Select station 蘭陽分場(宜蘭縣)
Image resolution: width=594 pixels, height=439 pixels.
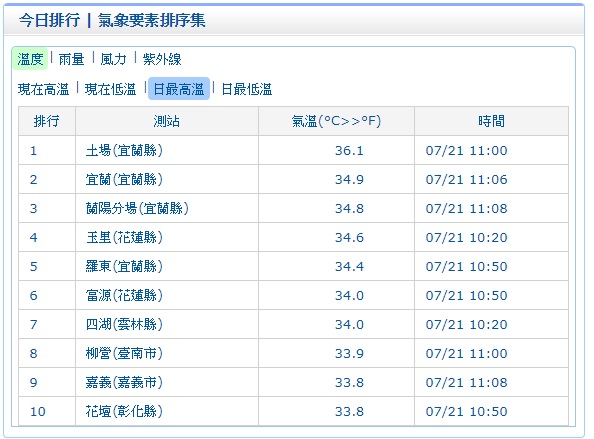(137, 208)
